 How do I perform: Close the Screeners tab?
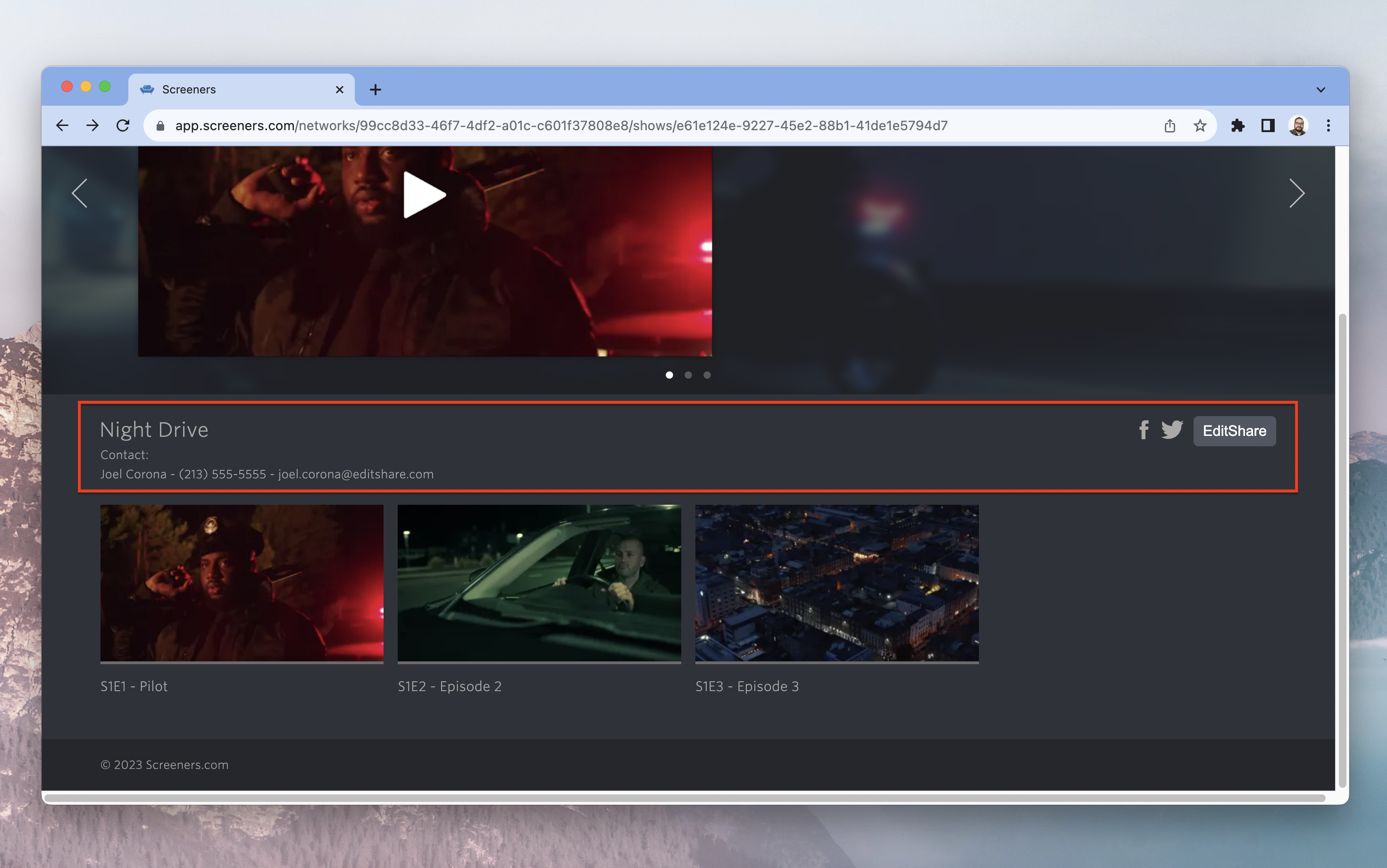339,90
